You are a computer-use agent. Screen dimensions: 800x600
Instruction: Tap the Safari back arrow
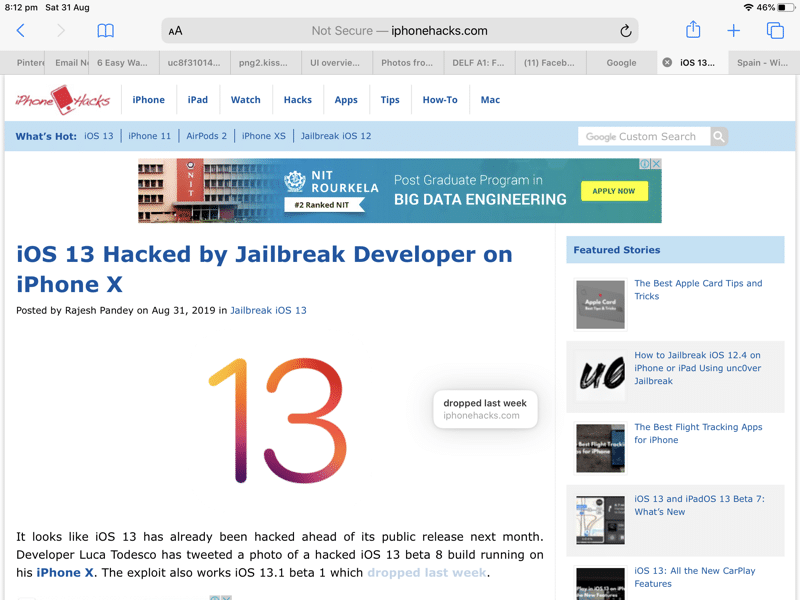[21, 31]
